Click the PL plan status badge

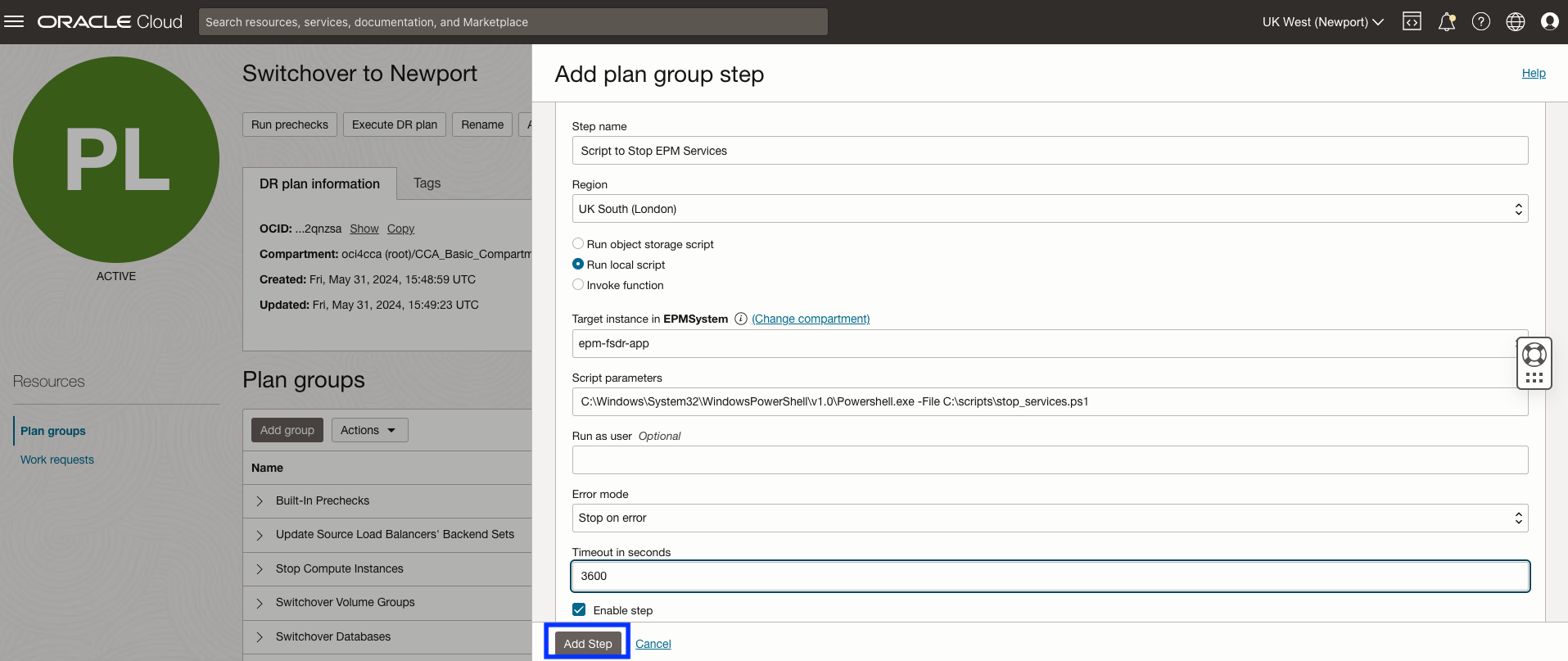[116, 160]
